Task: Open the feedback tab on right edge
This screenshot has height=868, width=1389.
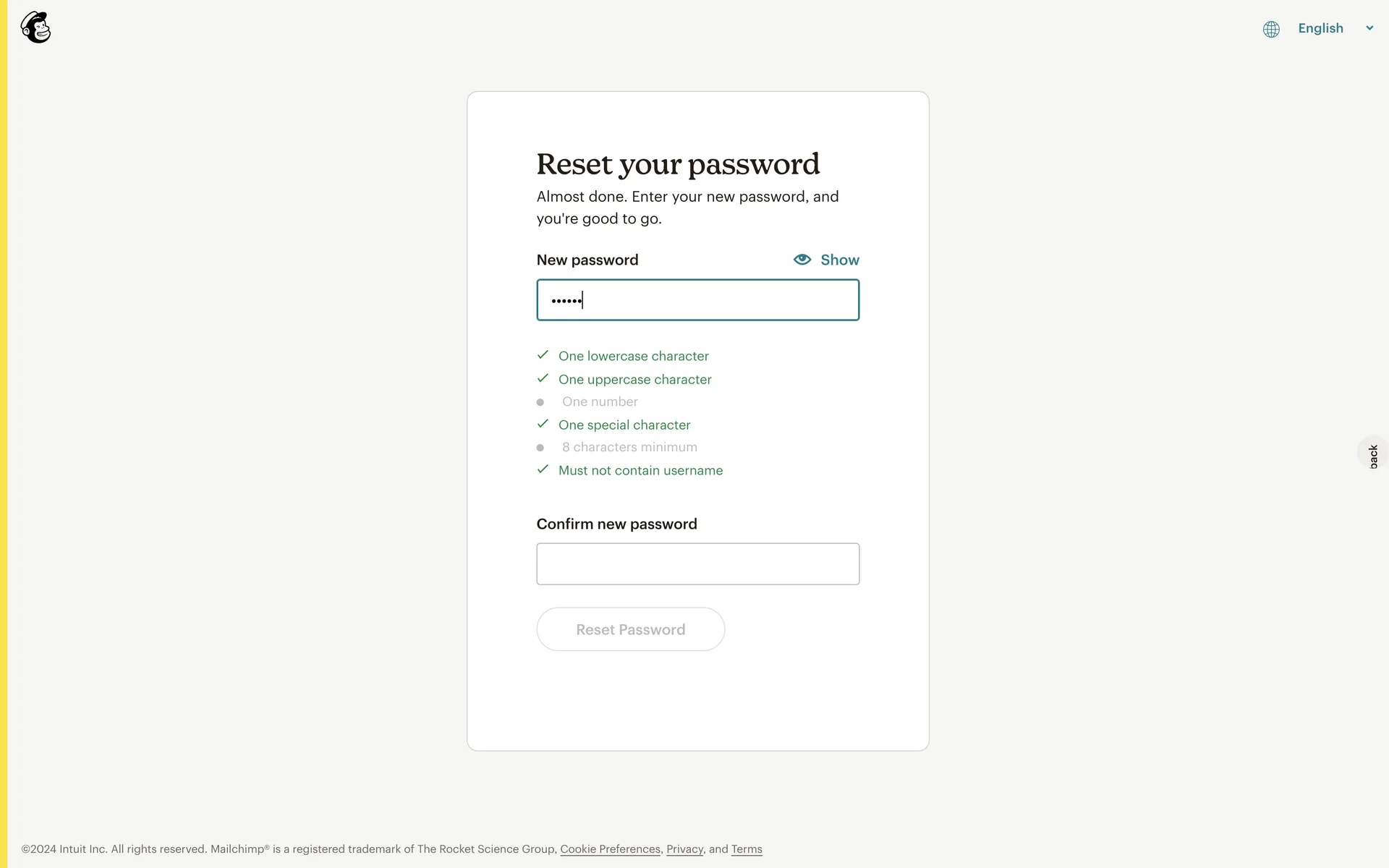Action: 1373,455
